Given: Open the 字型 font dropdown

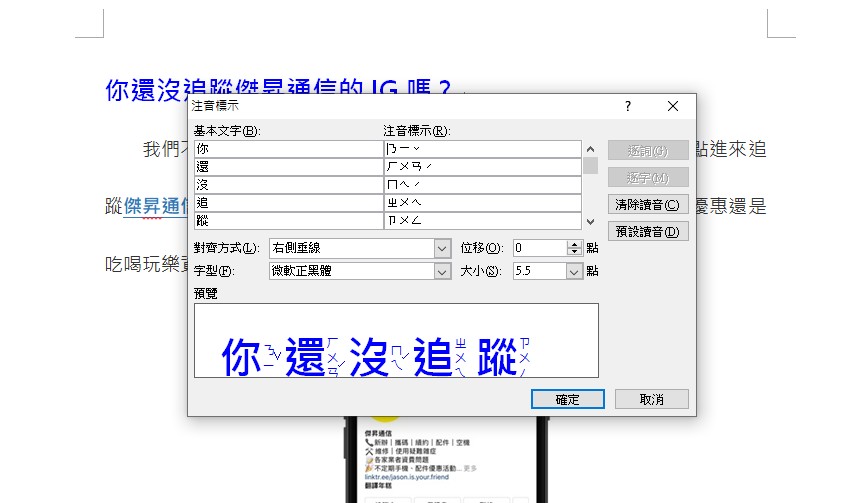Looking at the screenshot, I should 442,271.
